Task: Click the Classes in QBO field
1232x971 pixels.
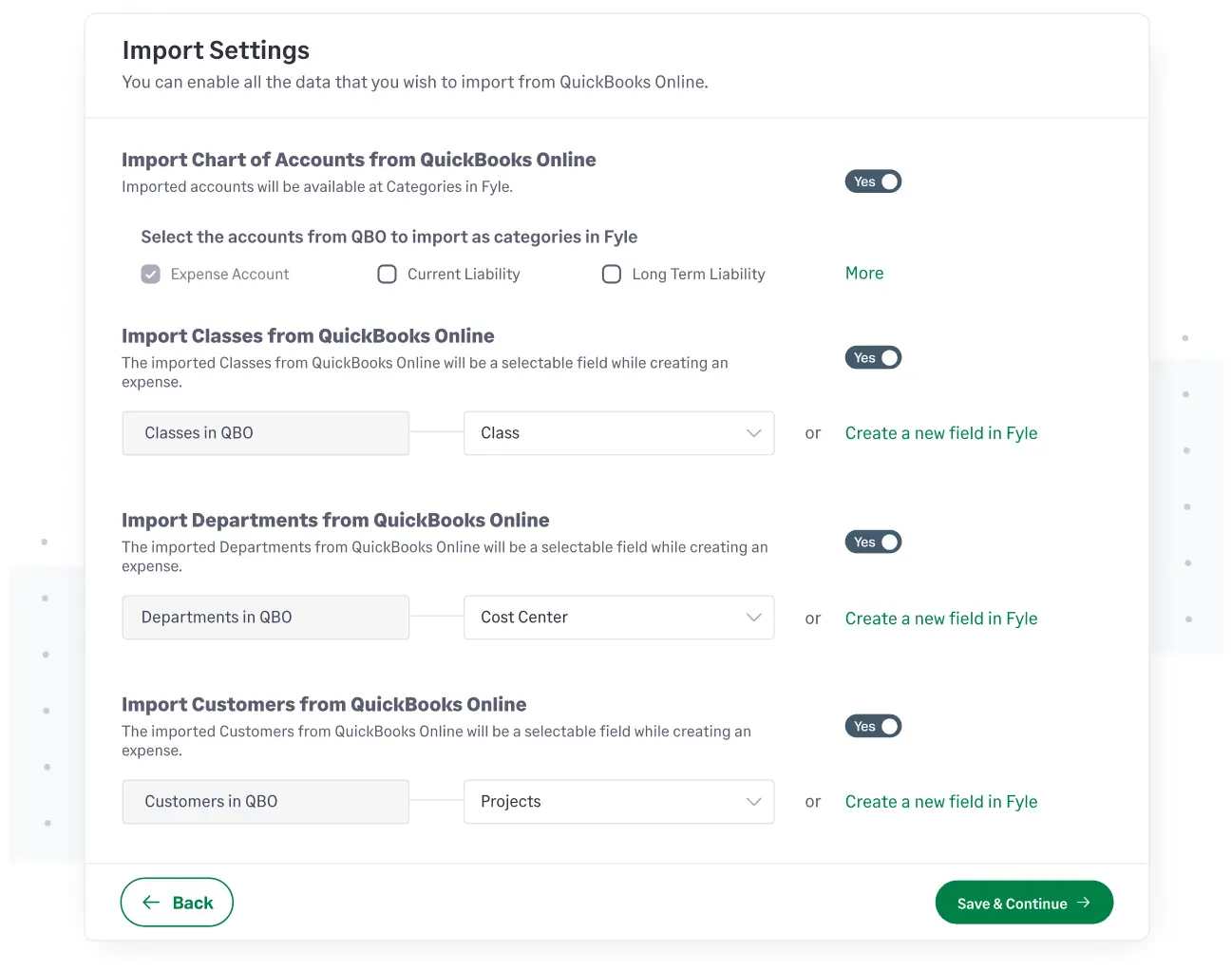Action: click(265, 433)
